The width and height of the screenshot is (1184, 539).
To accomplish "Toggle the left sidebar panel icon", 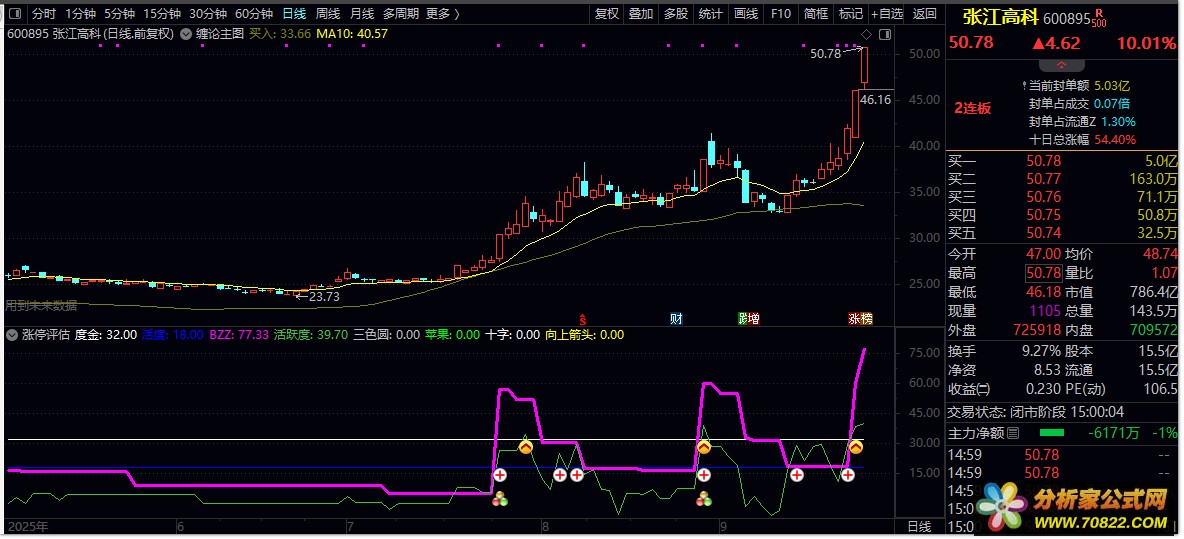I will (16, 14).
